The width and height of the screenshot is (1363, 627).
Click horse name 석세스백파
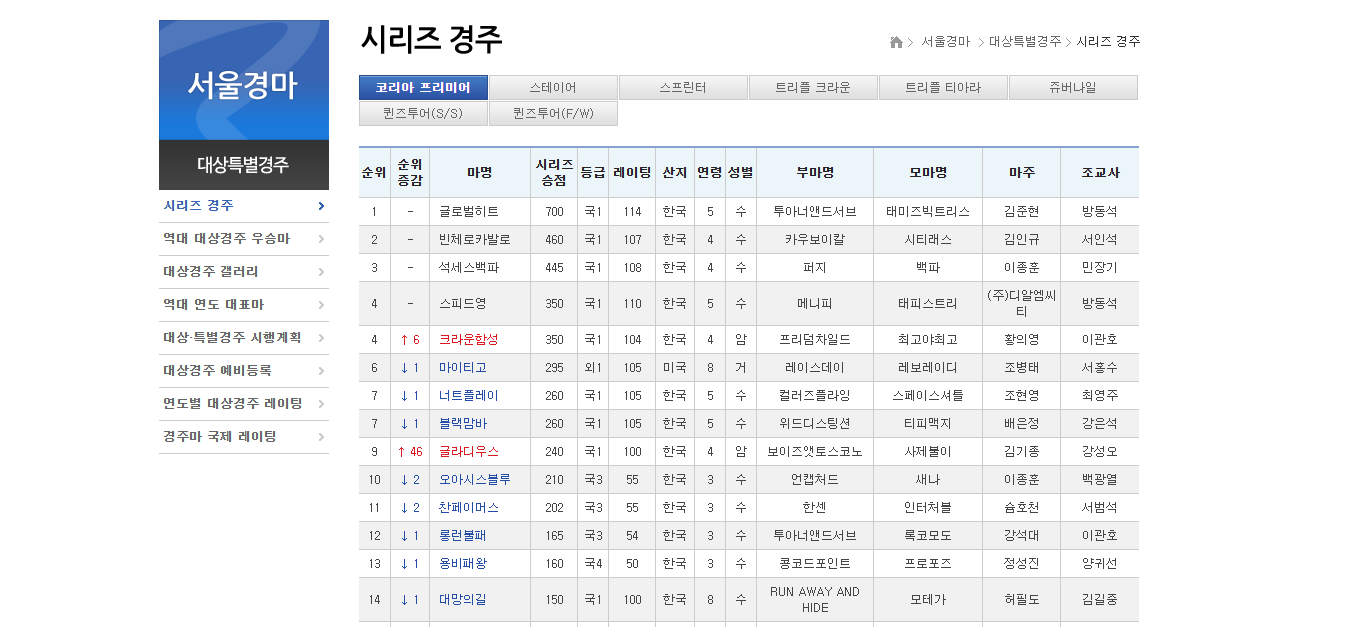point(468,268)
